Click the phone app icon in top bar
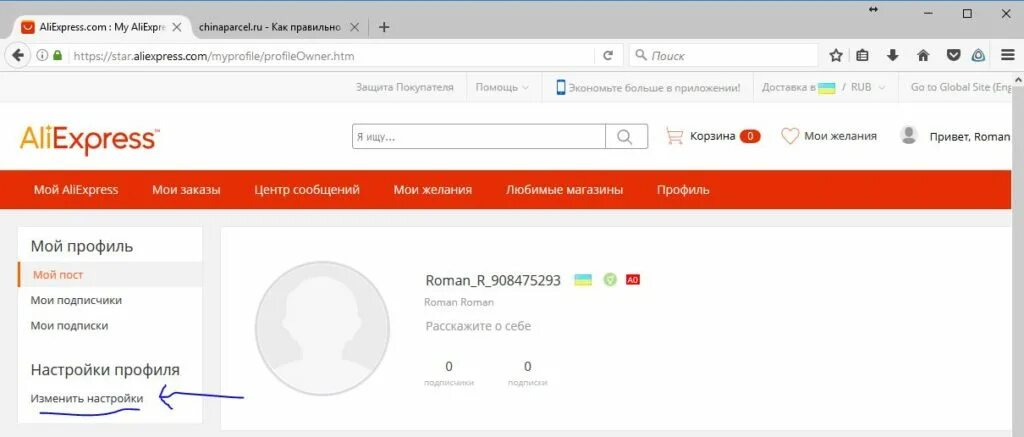The width and height of the screenshot is (1024, 437). click(x=560, y=88)
